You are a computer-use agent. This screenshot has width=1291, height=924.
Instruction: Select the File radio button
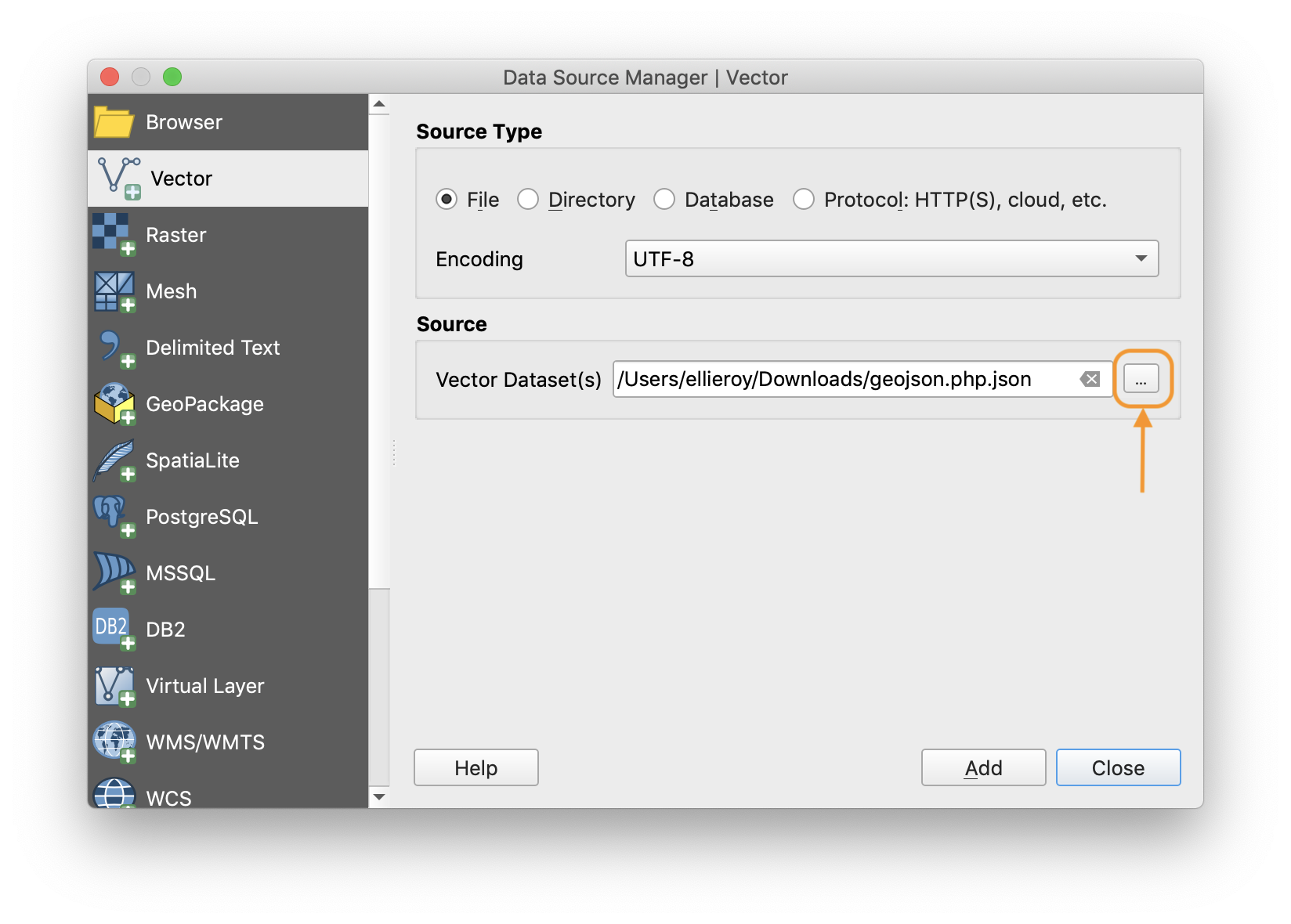(446, 200)
